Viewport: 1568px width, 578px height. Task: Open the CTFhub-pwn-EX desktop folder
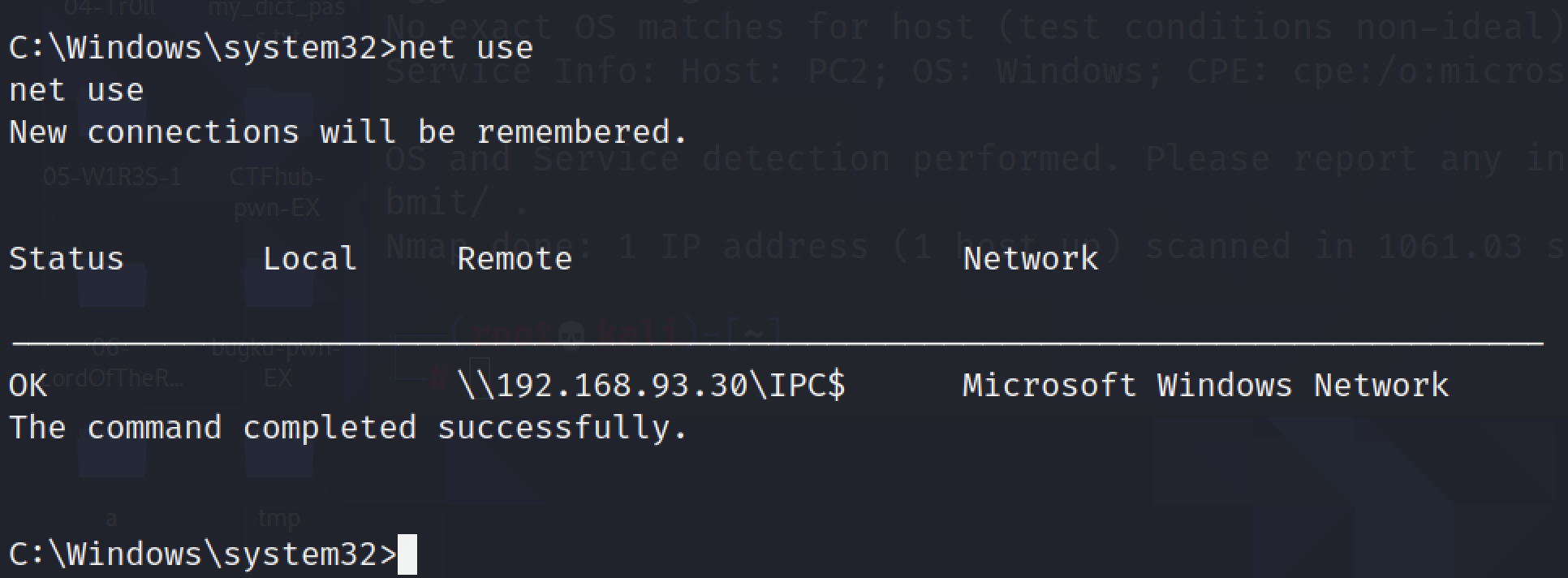[276, 192]
